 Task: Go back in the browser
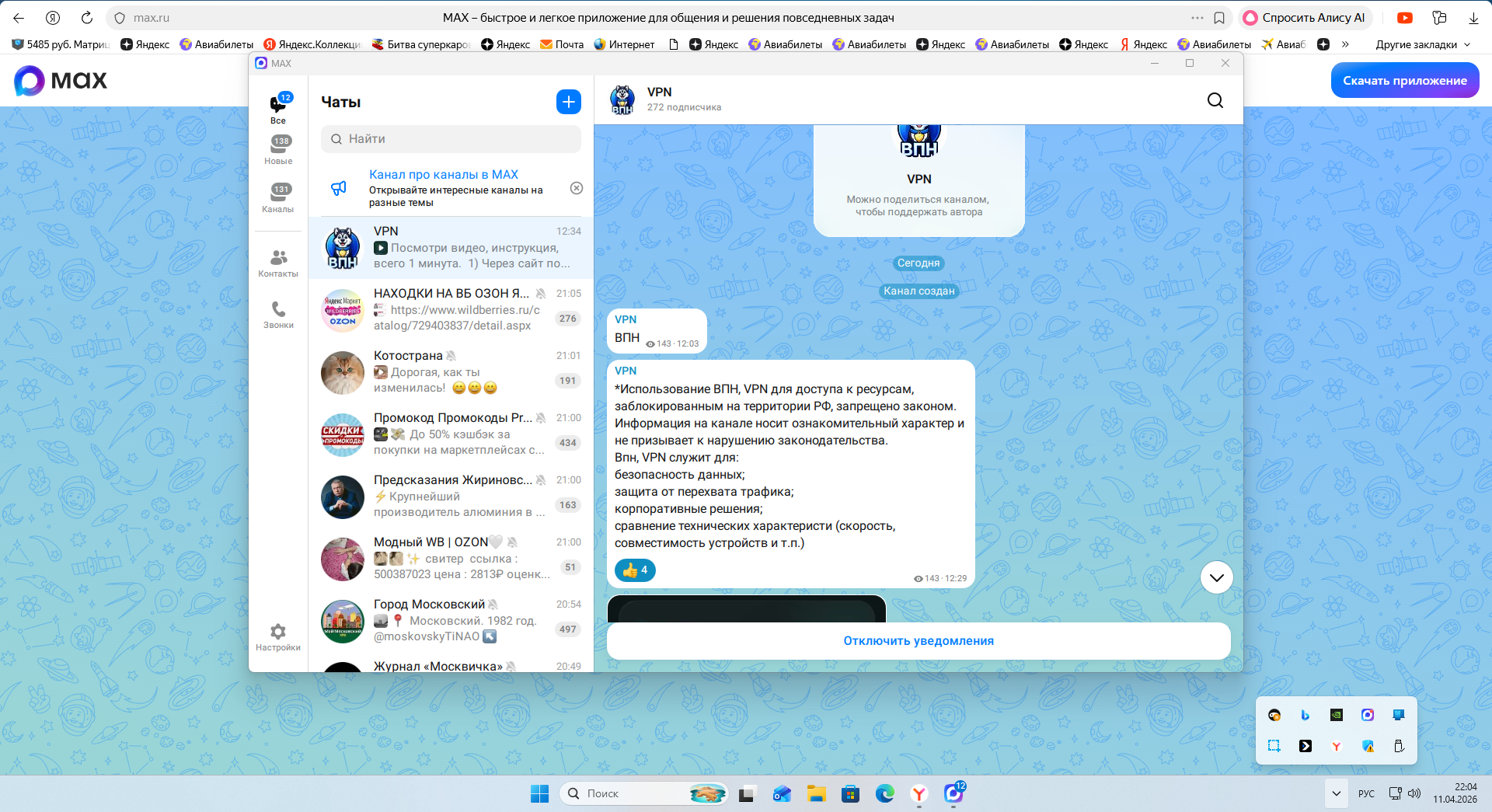coord(19,18)
